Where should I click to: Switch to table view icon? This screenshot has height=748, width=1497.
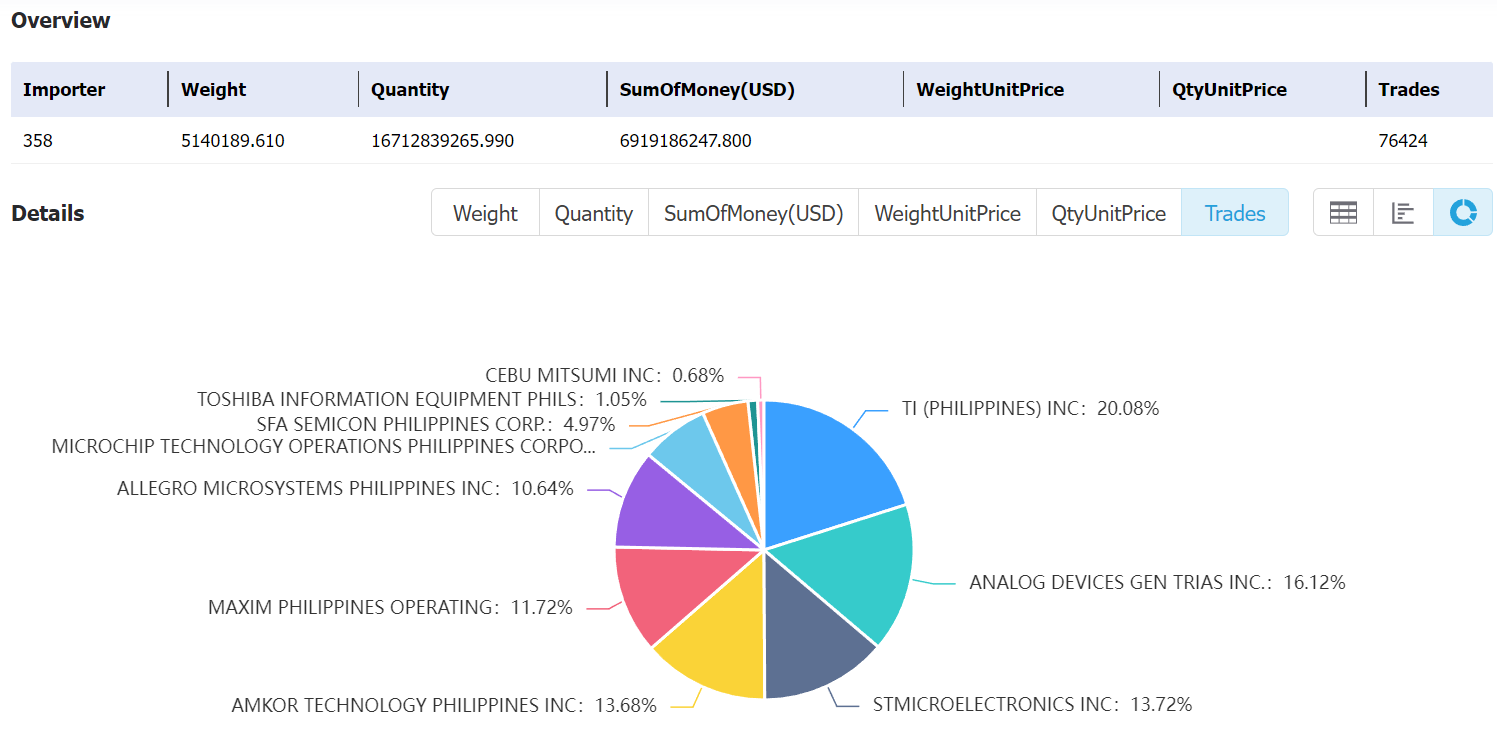(x=1343, y=213)
